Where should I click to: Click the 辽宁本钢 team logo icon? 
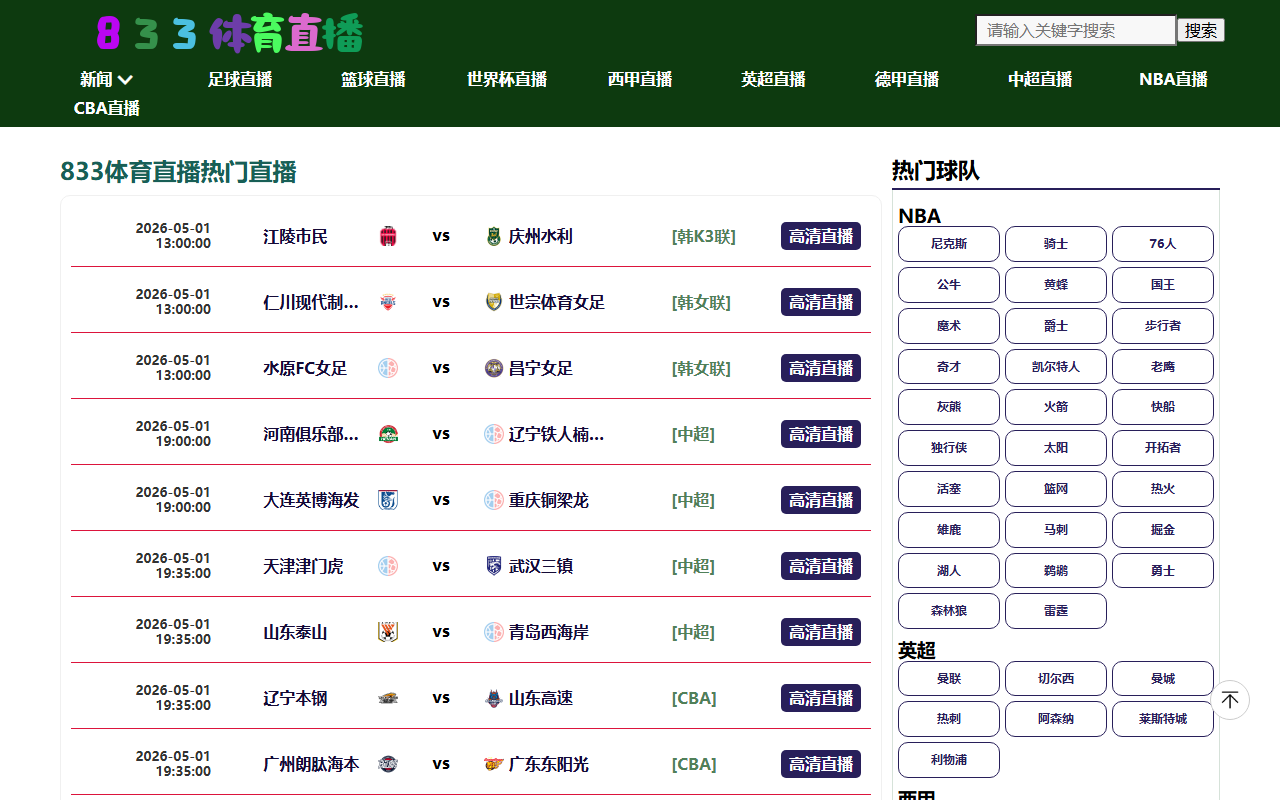pyautogui.click(x=388, y=698)
